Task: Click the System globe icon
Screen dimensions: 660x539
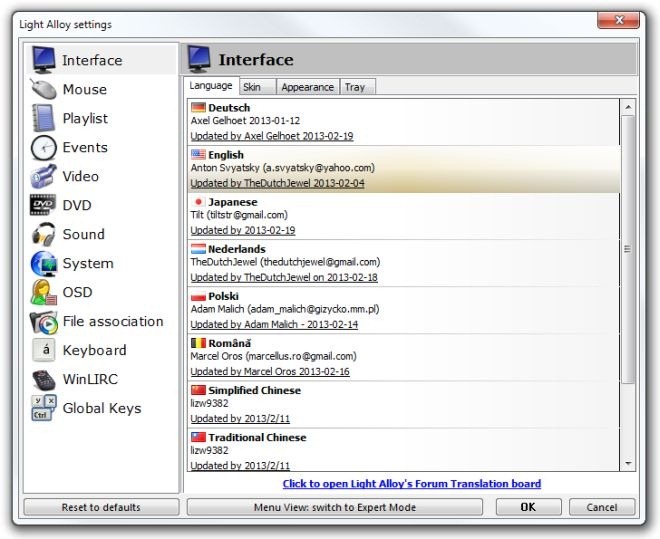Action: 43,263
